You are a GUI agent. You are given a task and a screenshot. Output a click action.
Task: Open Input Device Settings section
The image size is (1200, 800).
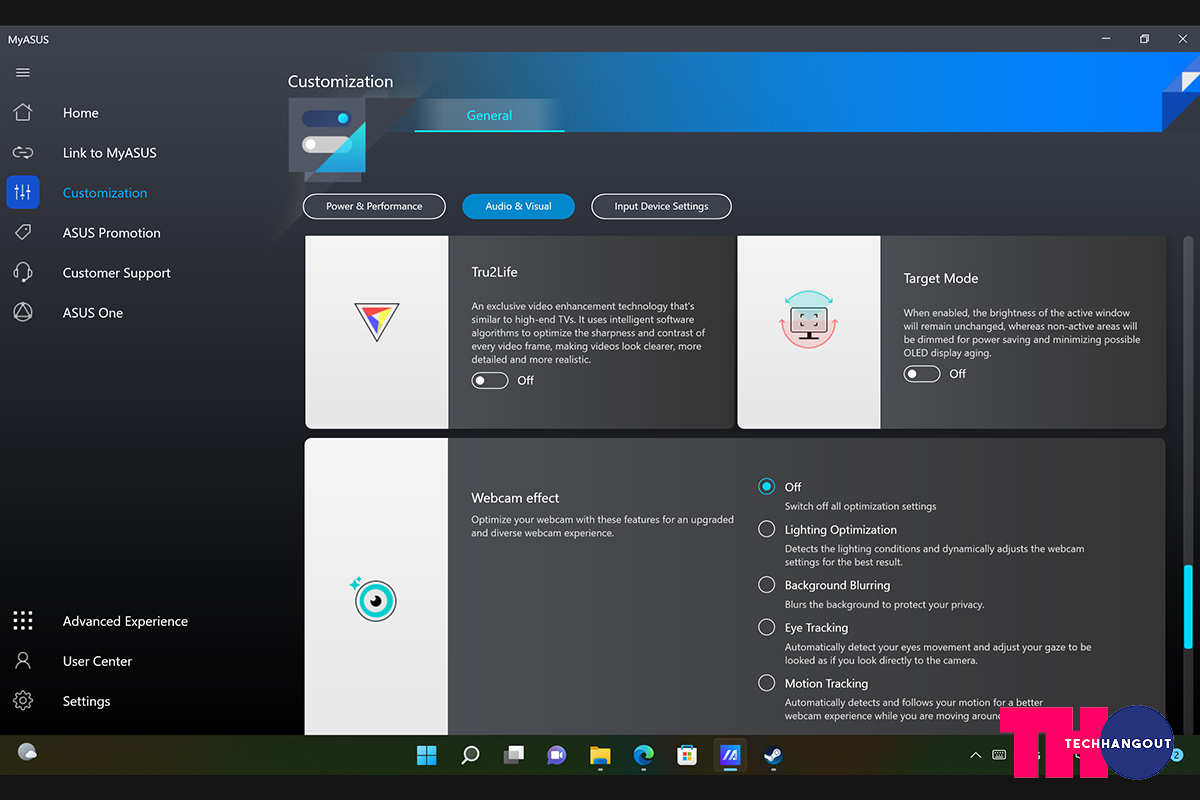click(x=661, y=206)
